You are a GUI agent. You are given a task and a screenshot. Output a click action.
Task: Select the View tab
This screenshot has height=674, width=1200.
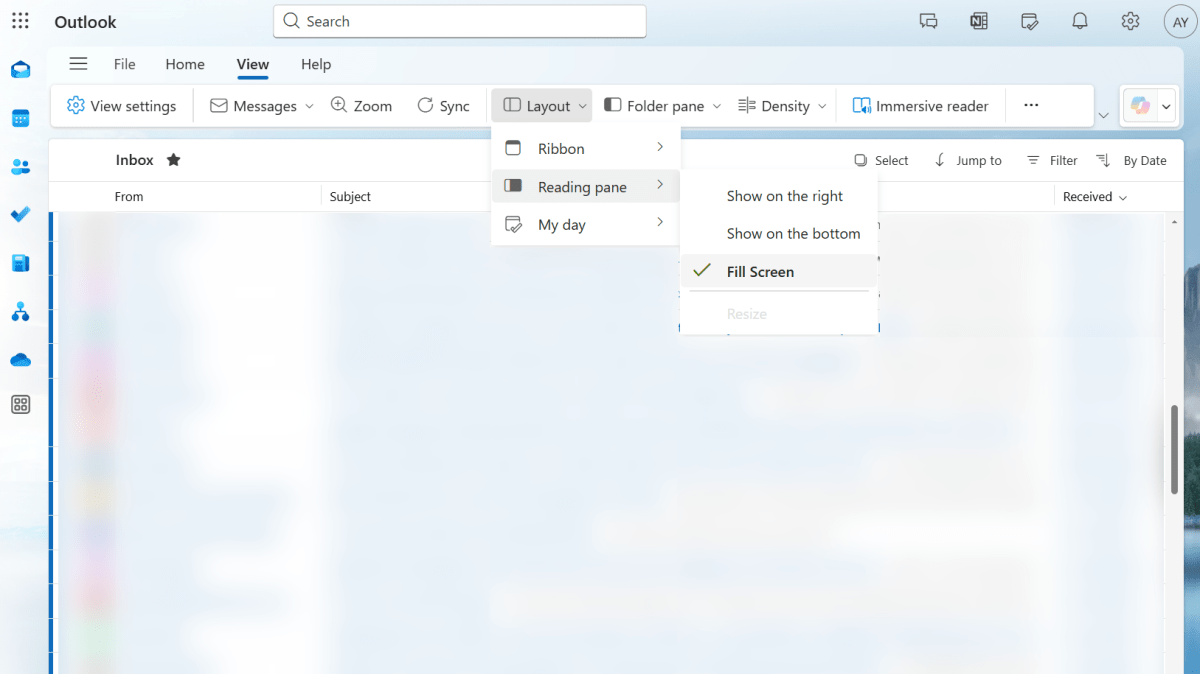tap(253, 64)
